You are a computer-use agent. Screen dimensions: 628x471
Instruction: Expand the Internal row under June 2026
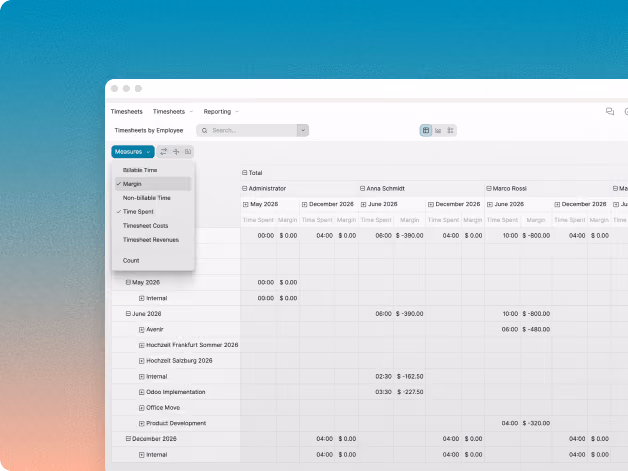coord(141,376)
